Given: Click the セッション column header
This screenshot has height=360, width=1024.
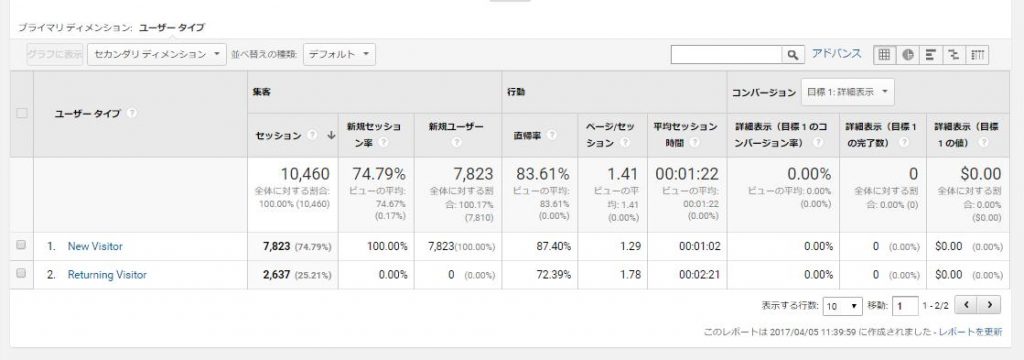Looking at the screenshot, I should 279,135.
